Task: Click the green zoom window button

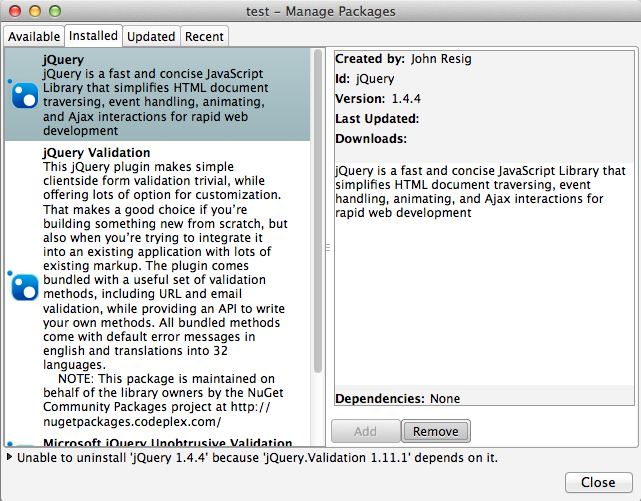Action: click(x=55, y=11)
